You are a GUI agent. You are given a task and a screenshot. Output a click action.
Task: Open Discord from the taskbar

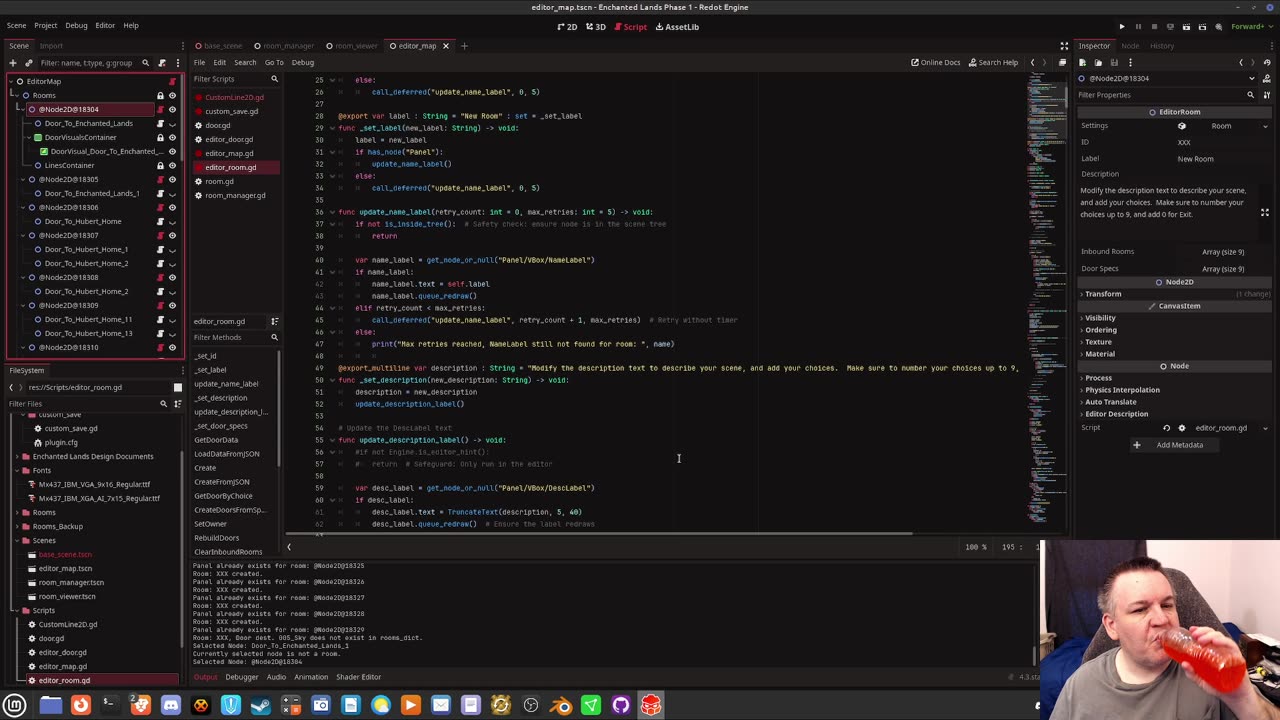[x=171, y=706]
